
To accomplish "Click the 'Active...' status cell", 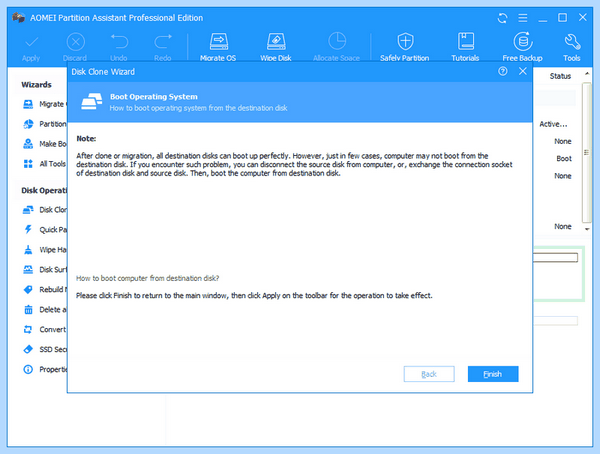I will point(553,124).
